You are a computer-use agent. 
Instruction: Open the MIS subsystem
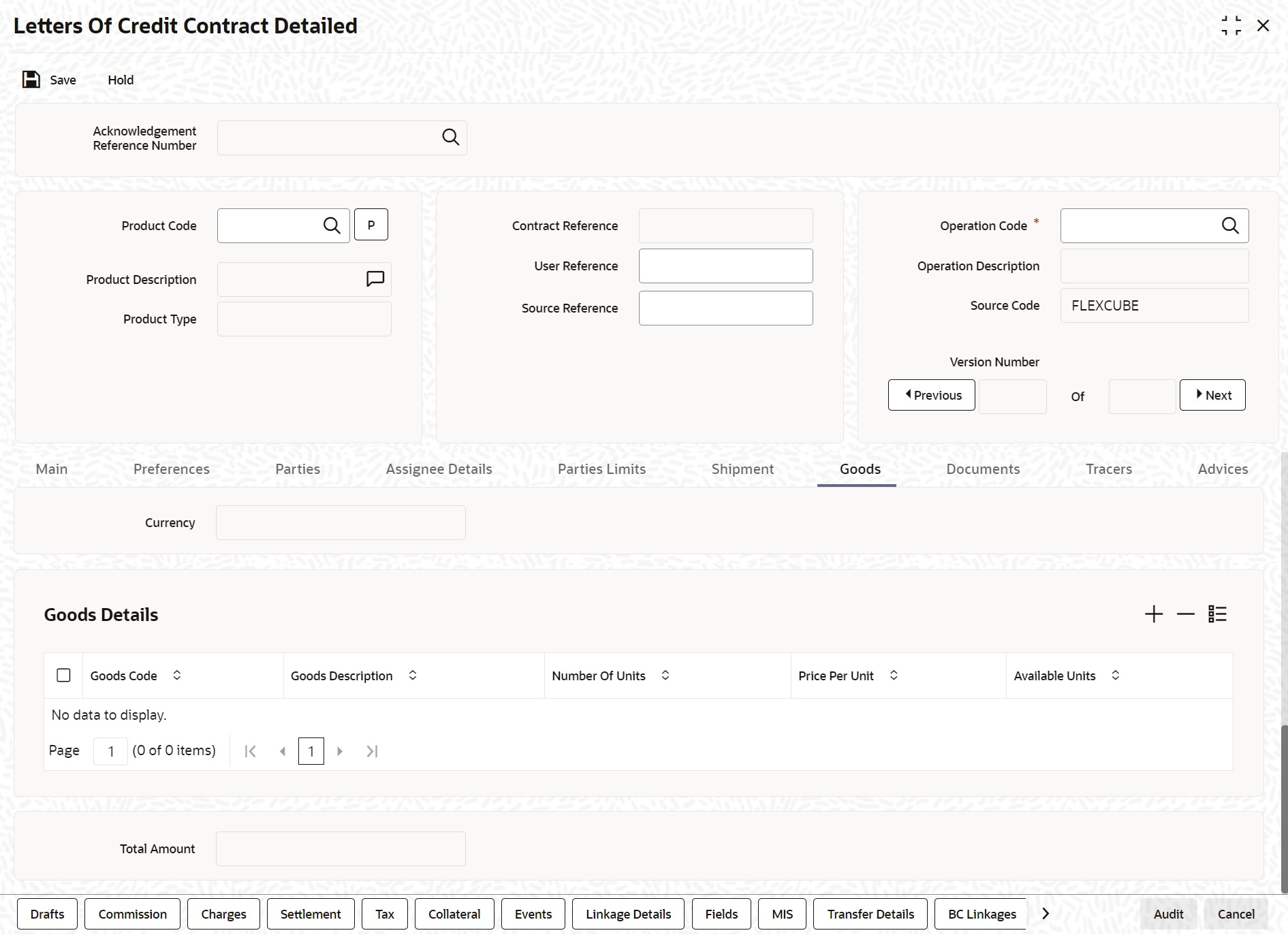point(783,914)
